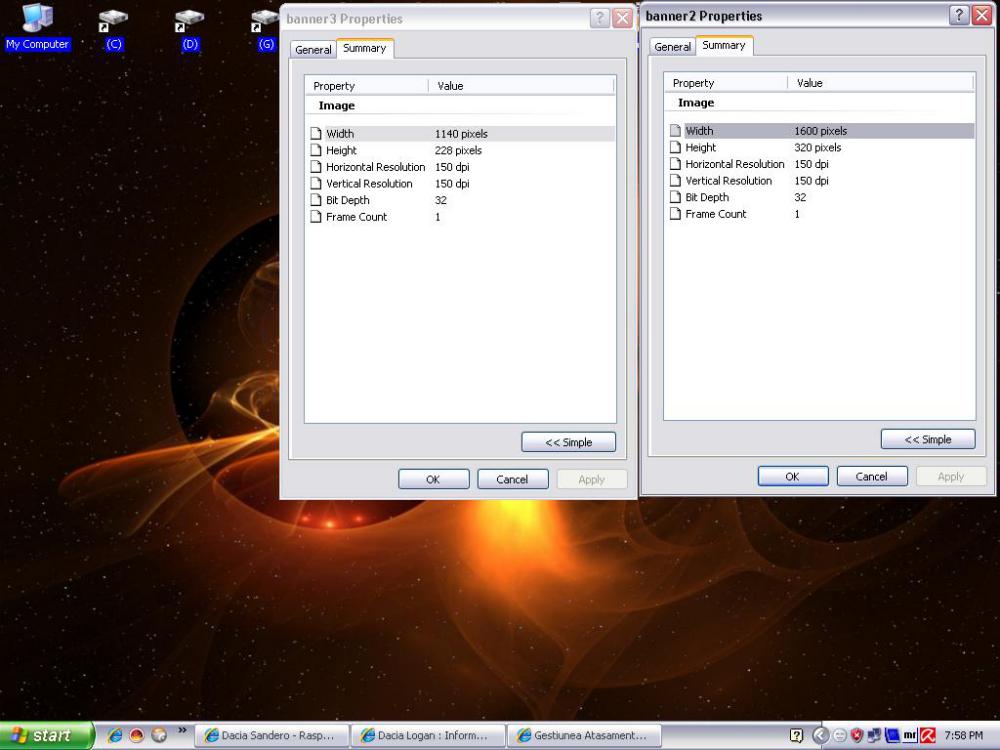Switch to General tab in banner2 Properties
This screenshot has width=1000, height=750.
pyautogui.click(x=672, y=47)
